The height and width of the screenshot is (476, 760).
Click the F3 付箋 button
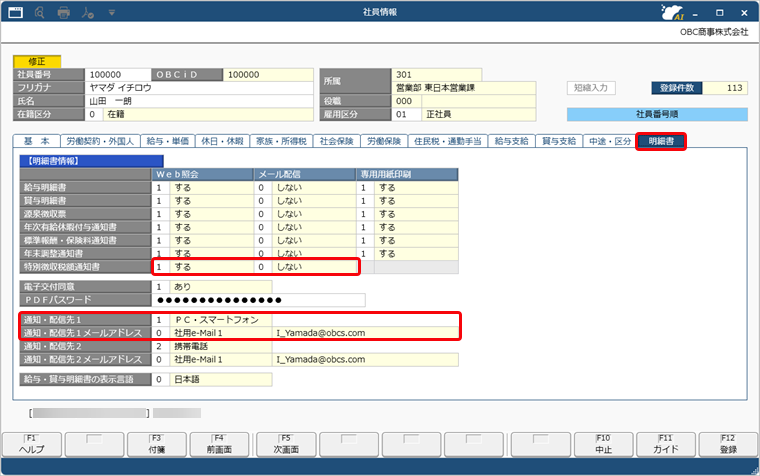click(x=158, y=443)
